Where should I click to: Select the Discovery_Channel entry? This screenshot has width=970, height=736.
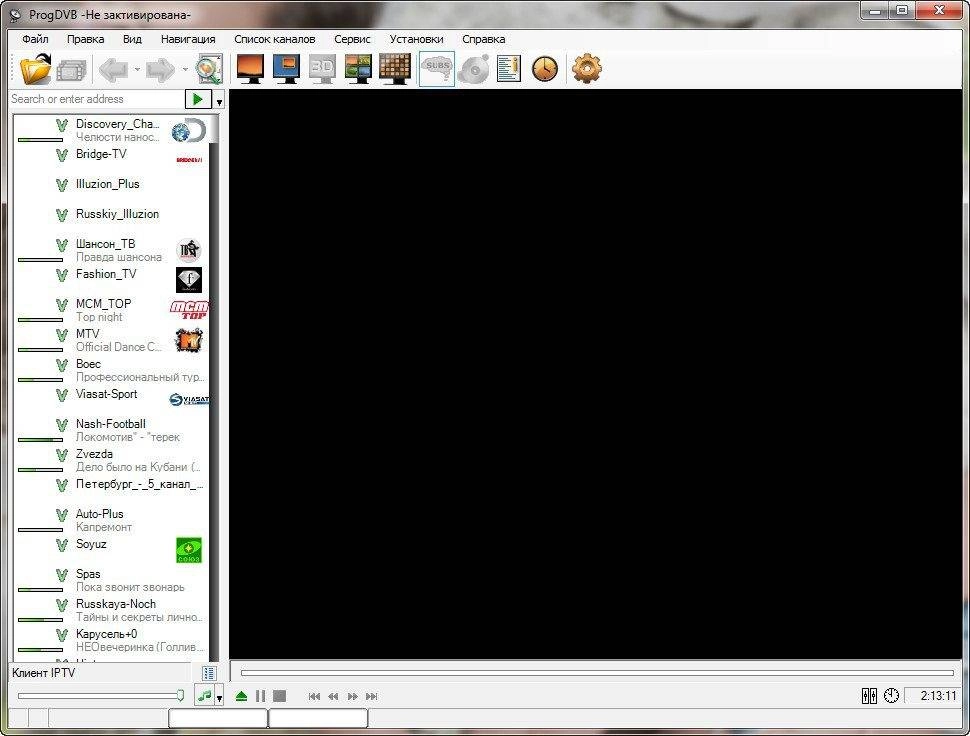click(111, 130)
